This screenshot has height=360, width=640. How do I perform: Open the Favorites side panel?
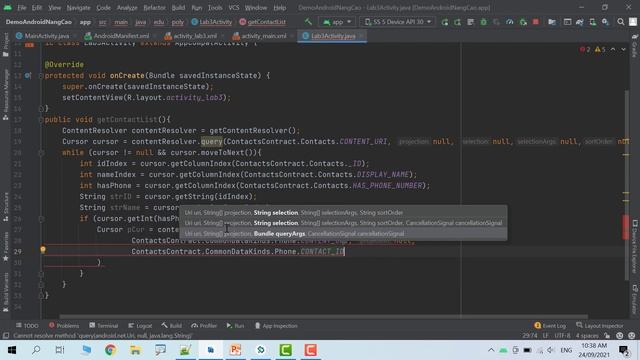tap(5, 247)
